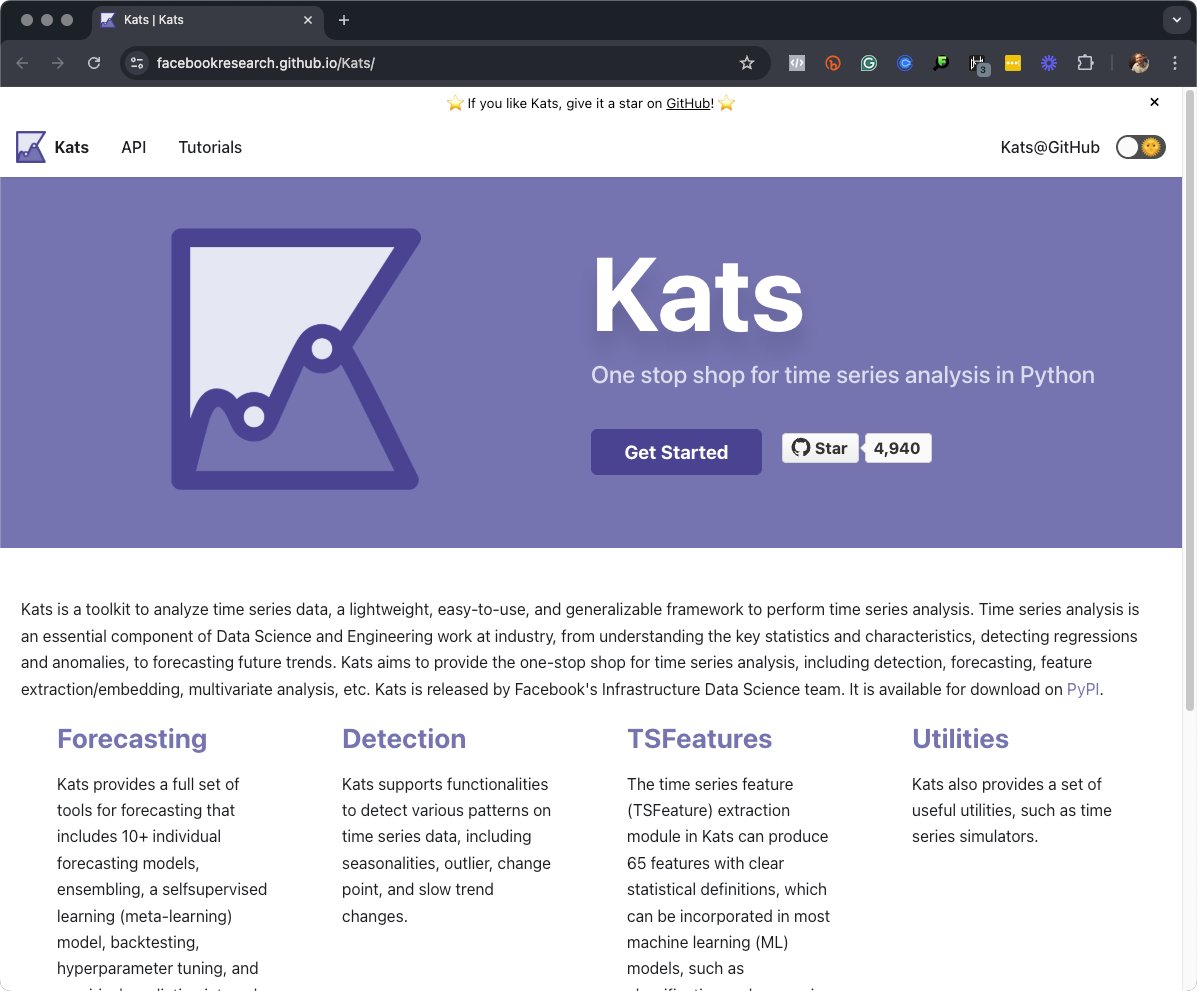The width and height of the screenshot is (1197, 991).
Task: Dismiss the announcement banner
Action: (x=1154, y=102)
